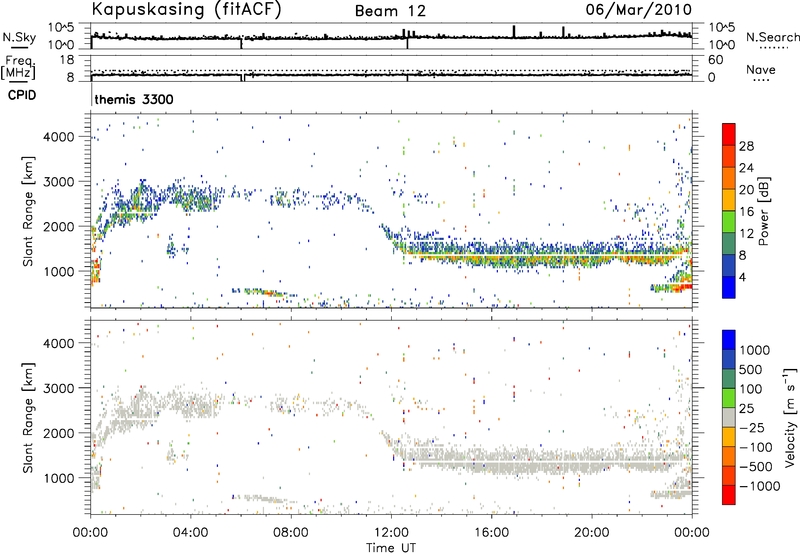This screenshot has height=554, width=800.
Task: Click the 18 tick on frequency axis
Action: pos(67,60)
